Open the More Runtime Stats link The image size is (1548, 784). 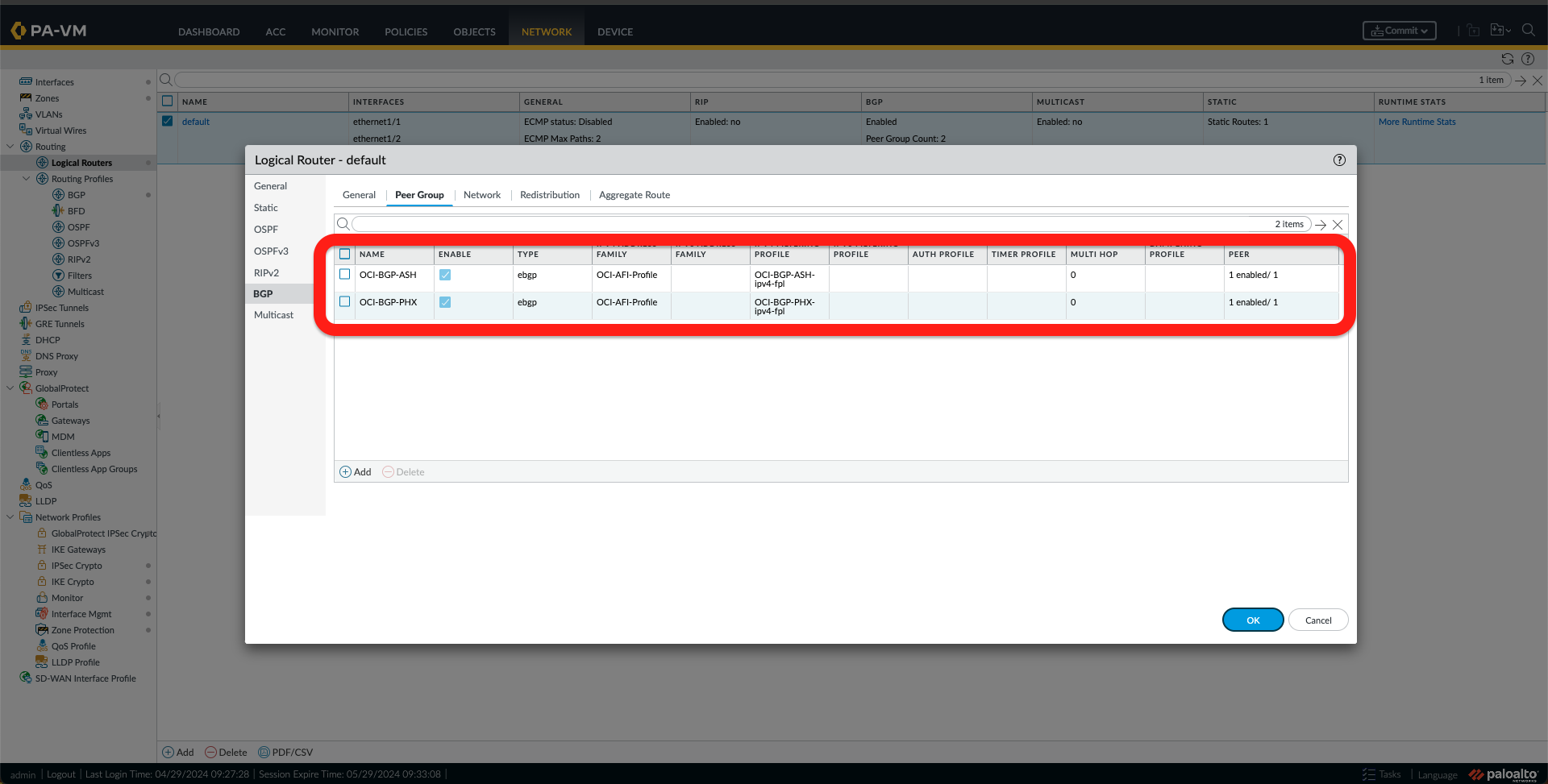pyautogui.click(x=1417, y=122)
